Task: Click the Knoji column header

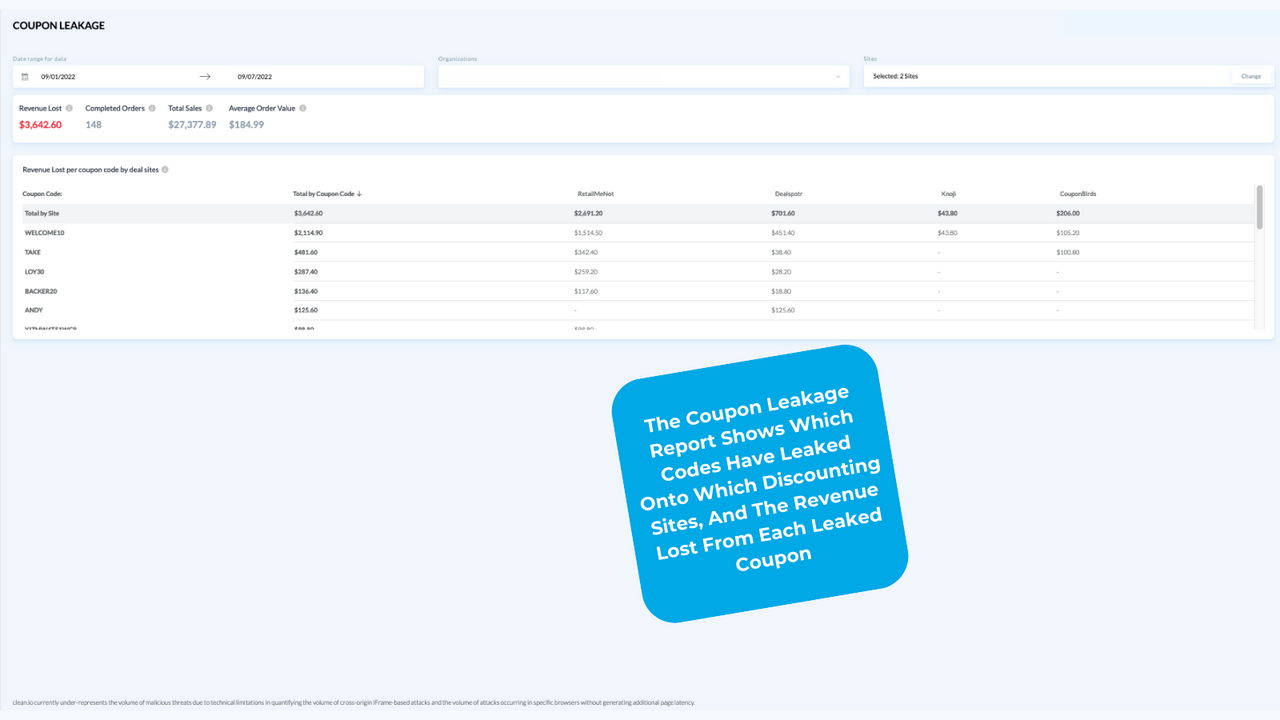Action: (x=949, y=194)
